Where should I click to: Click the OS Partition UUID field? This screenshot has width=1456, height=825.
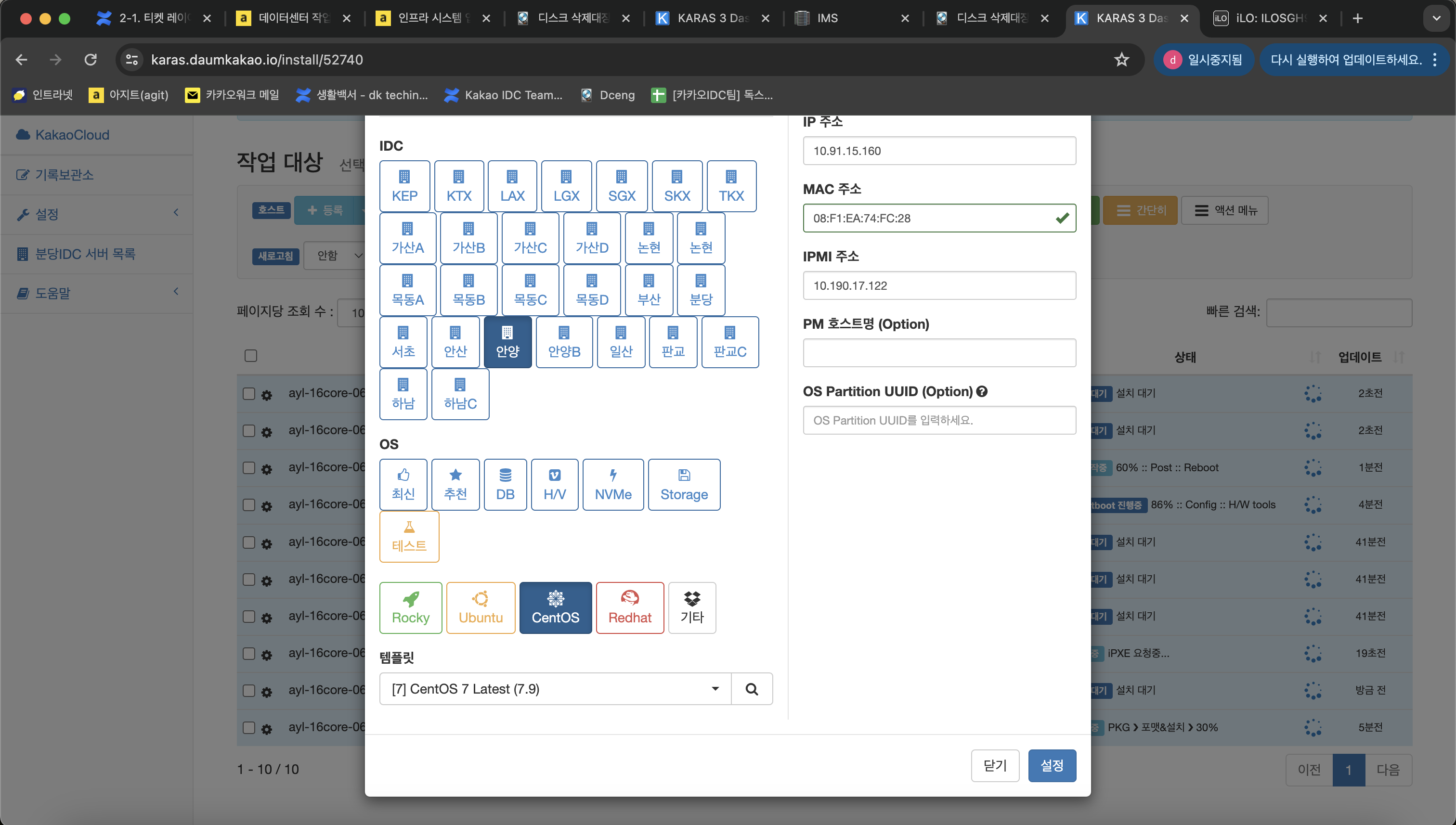pos(939,420)
